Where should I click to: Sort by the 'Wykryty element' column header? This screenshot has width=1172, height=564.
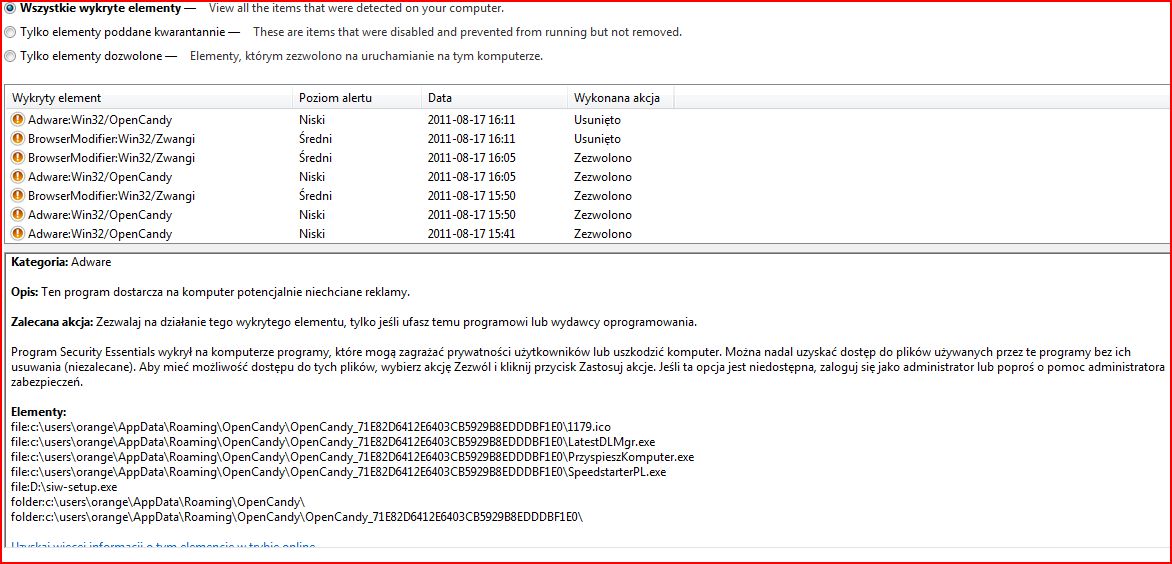(x=149, y=98)
